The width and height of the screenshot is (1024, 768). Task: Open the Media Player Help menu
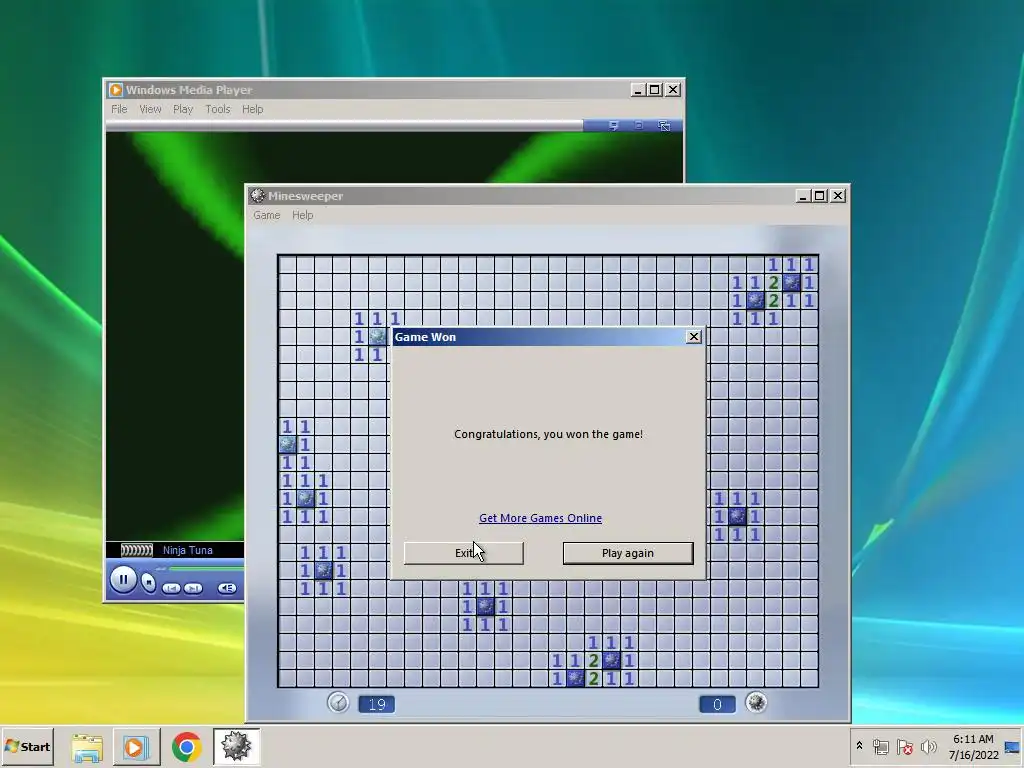coord(252,109)
